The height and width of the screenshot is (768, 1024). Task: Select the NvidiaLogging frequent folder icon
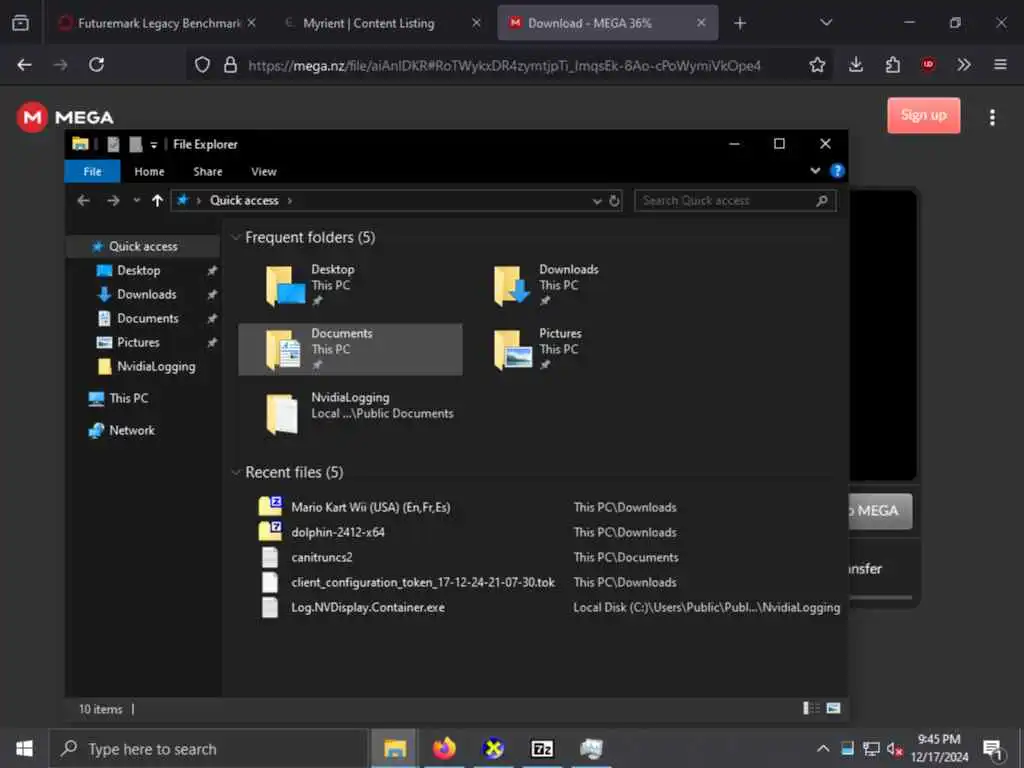[282, 413]
